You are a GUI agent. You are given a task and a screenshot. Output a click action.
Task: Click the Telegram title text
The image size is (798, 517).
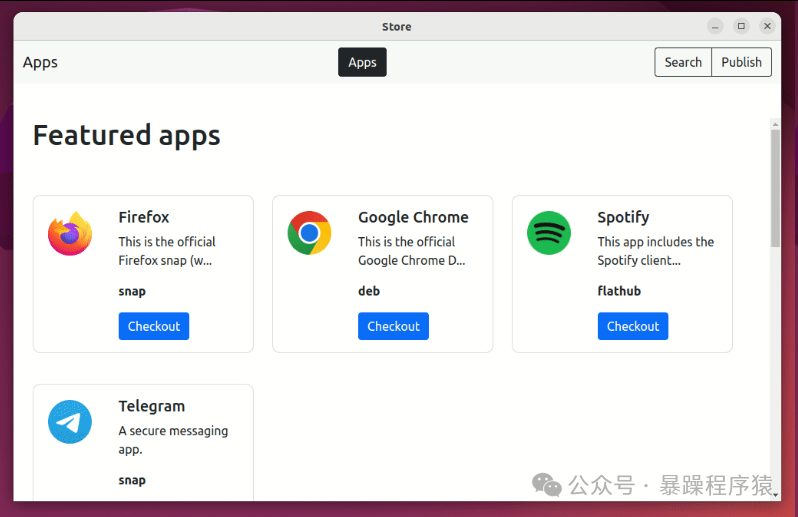click(152, 406)
